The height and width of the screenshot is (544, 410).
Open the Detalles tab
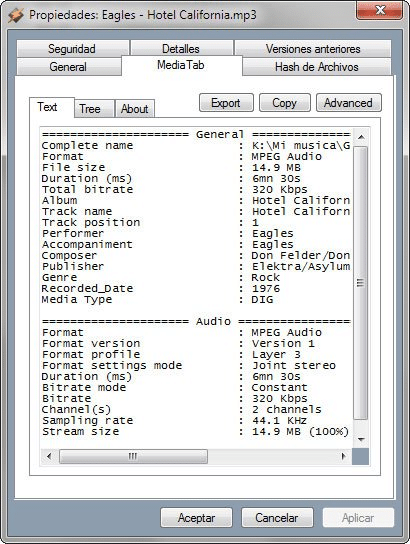181,49
